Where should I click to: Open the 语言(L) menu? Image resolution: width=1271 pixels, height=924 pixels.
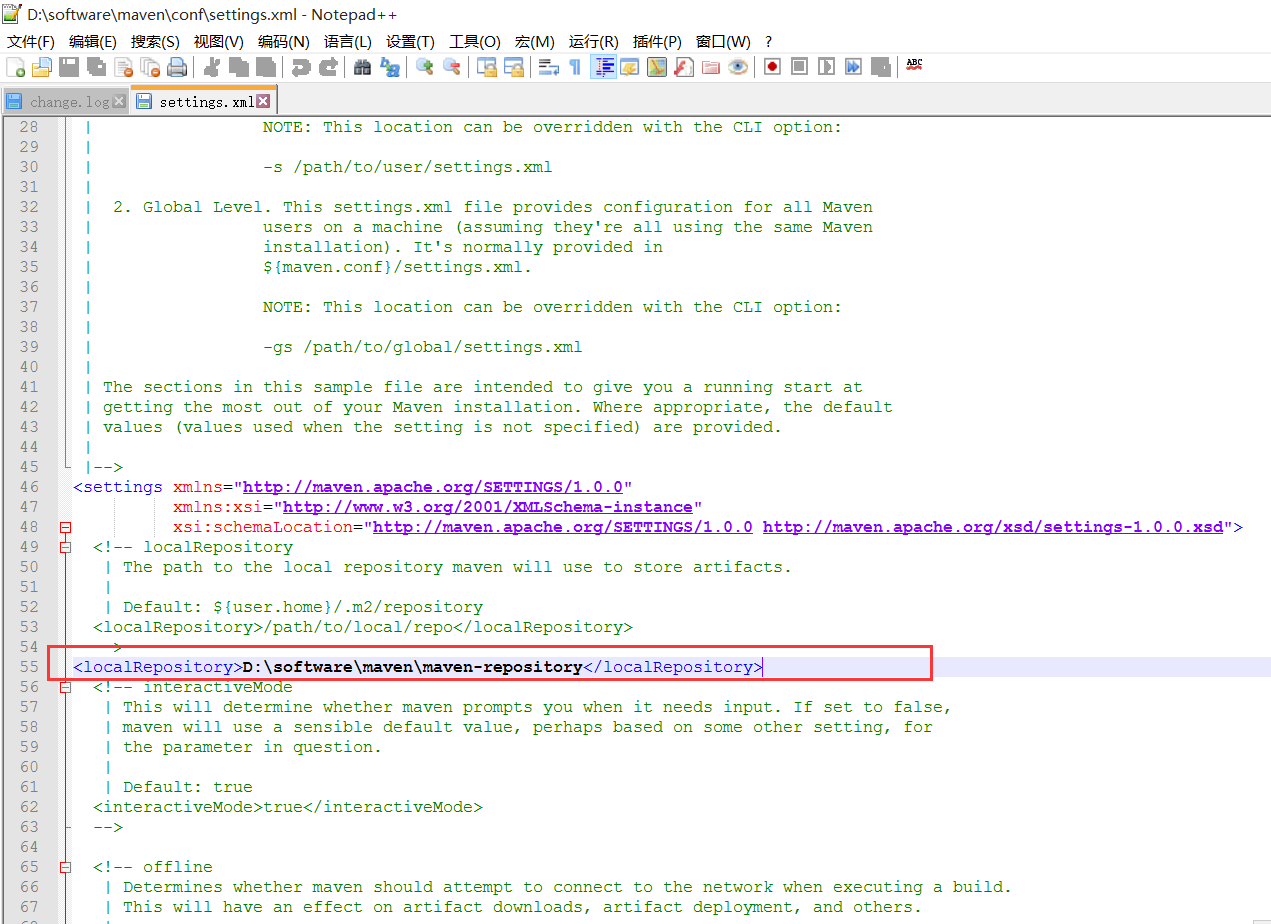click(x=347, y=41)
